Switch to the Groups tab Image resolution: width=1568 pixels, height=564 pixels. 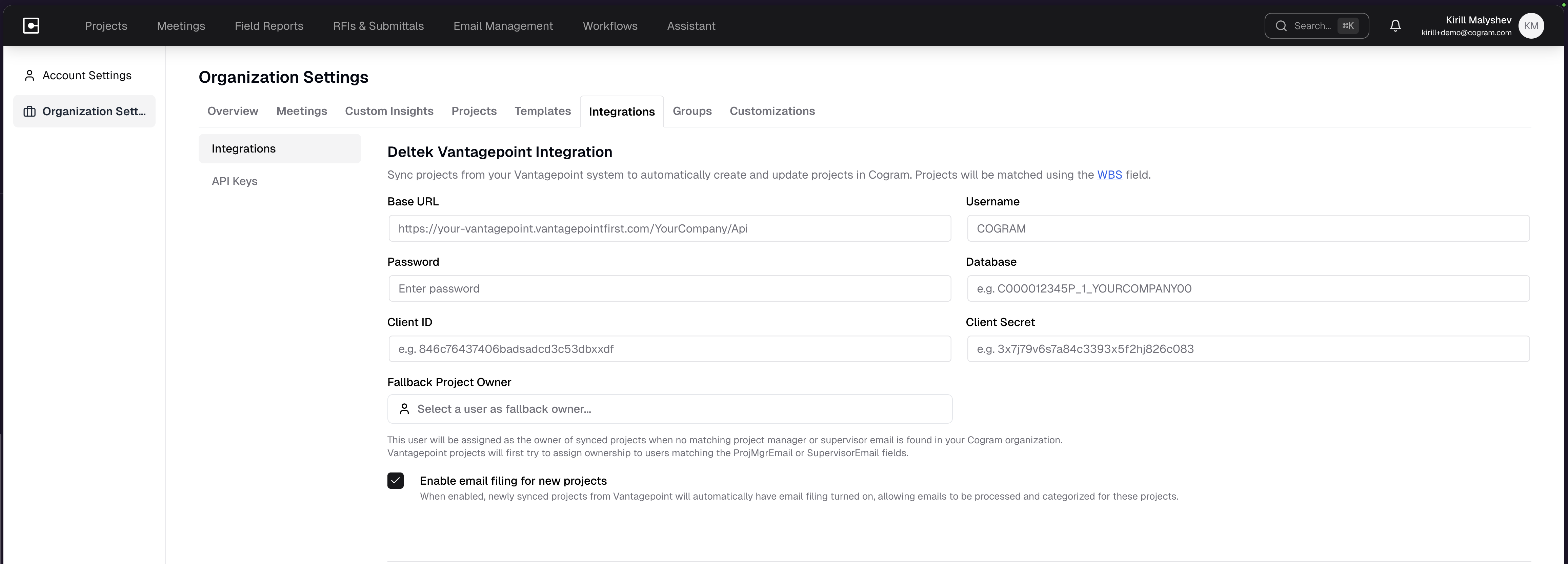[692, 111]
